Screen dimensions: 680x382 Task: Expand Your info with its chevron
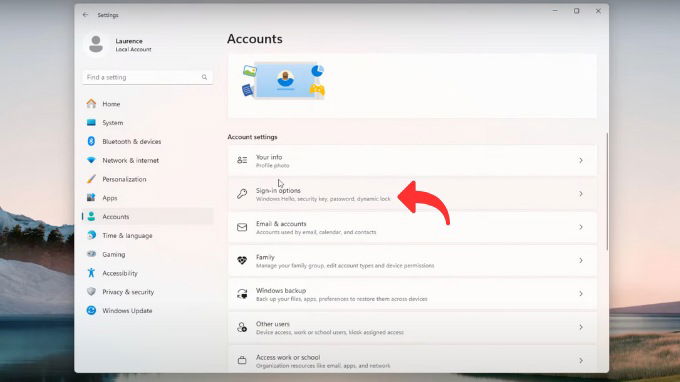(x=581, y=160)
